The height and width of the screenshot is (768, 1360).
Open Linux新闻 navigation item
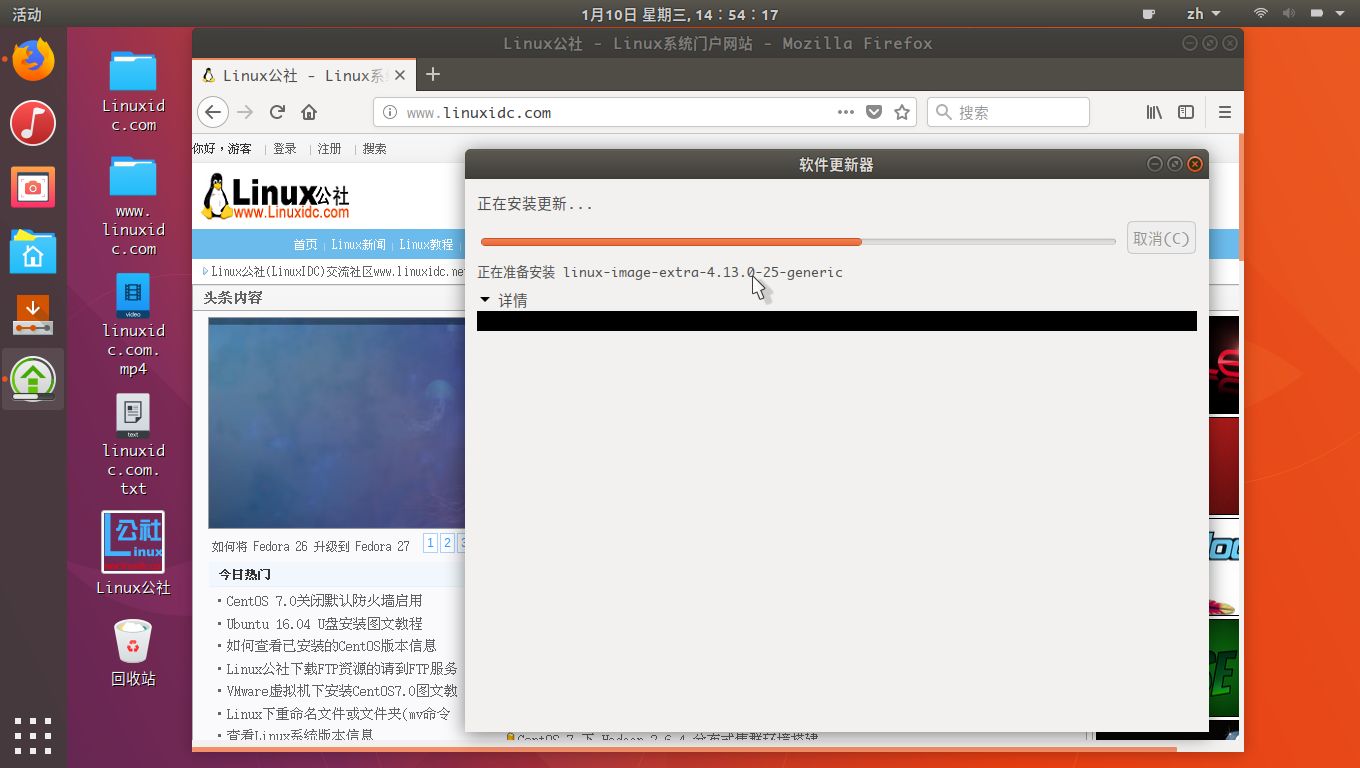click(358, 244)
